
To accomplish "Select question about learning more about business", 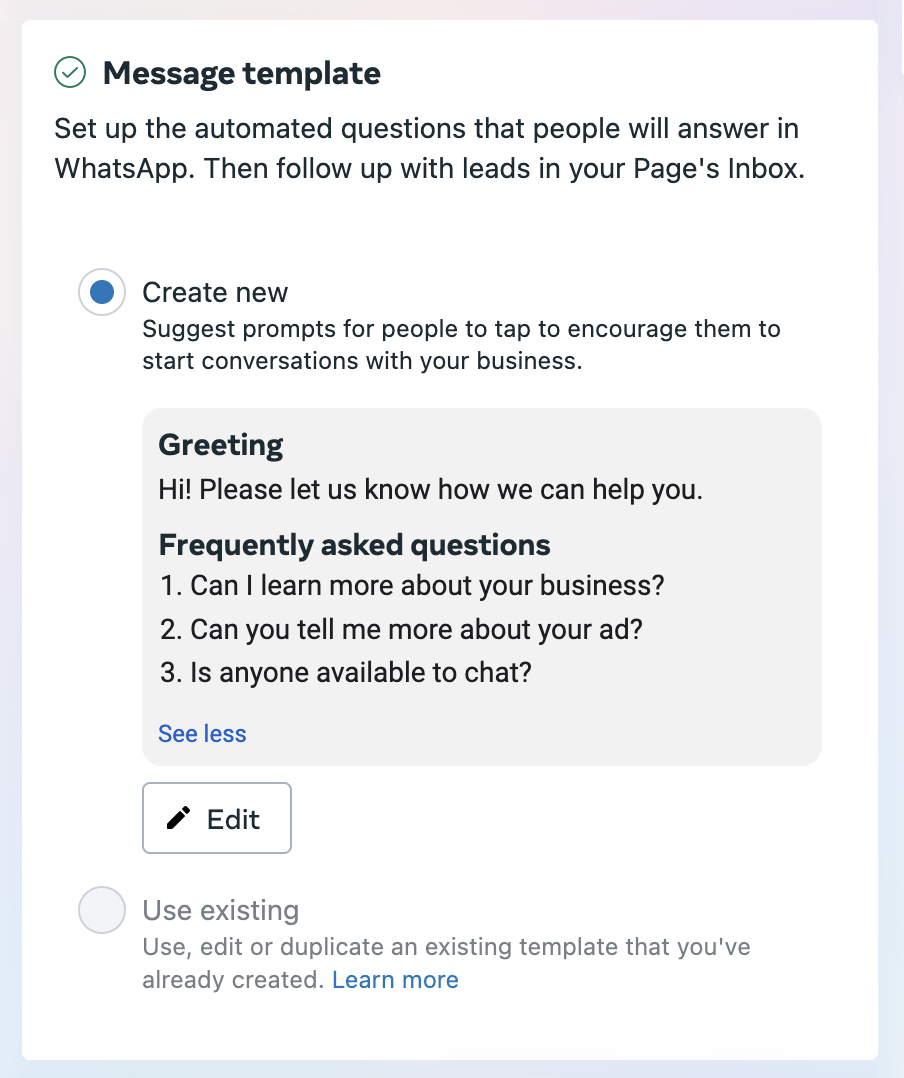I will 412,586.
